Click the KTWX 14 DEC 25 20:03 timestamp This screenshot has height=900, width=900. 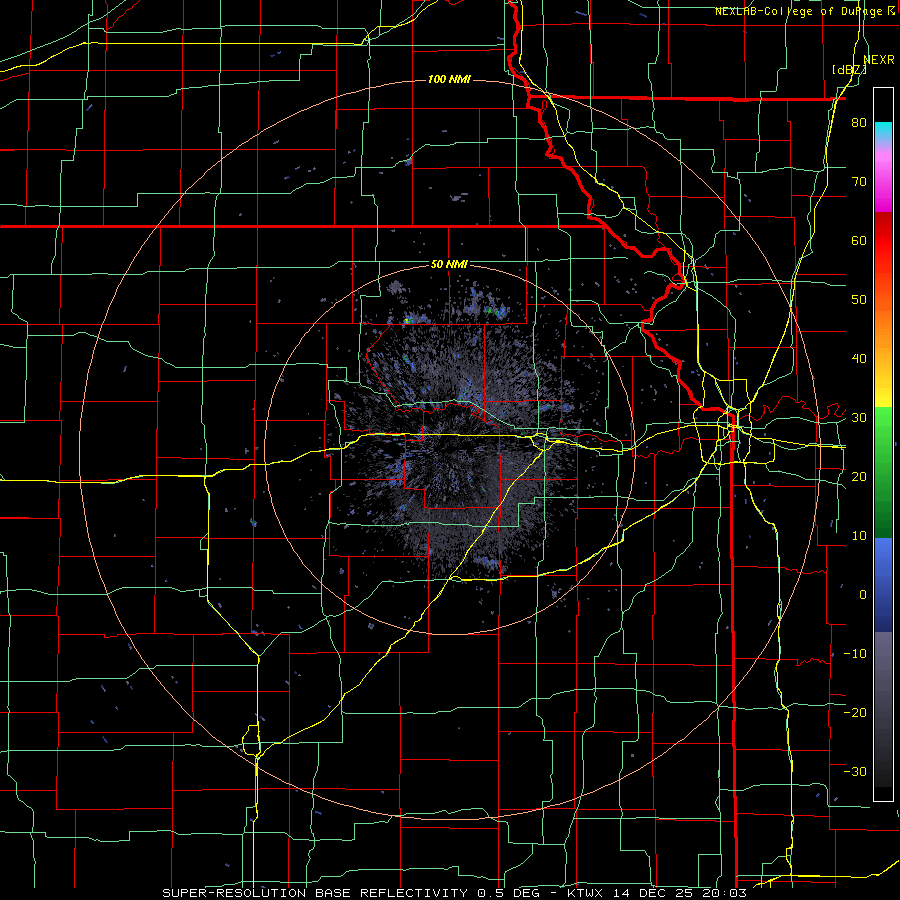tap(656, 893)
